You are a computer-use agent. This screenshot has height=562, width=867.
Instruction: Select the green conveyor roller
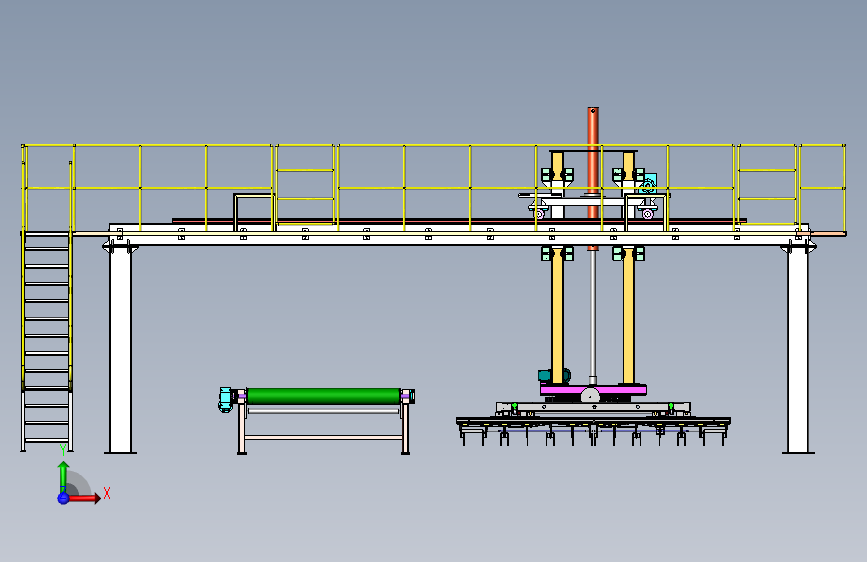pos(323,396)
